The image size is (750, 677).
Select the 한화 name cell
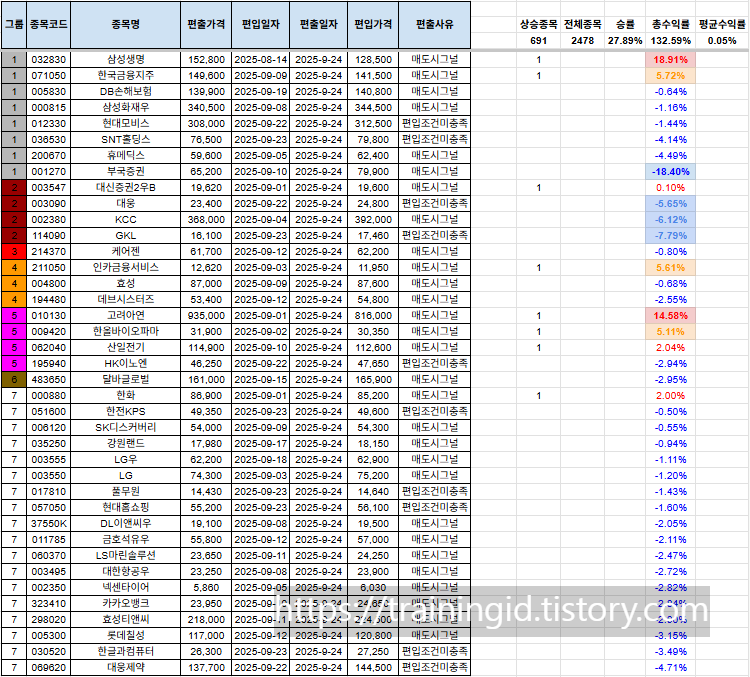pos(126,395)
